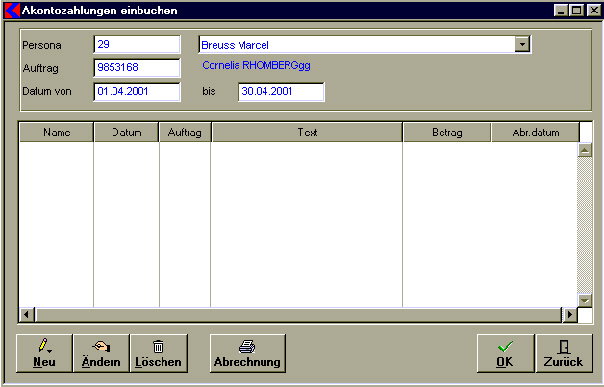Click the Abr.datum column header

coord(535,132)
